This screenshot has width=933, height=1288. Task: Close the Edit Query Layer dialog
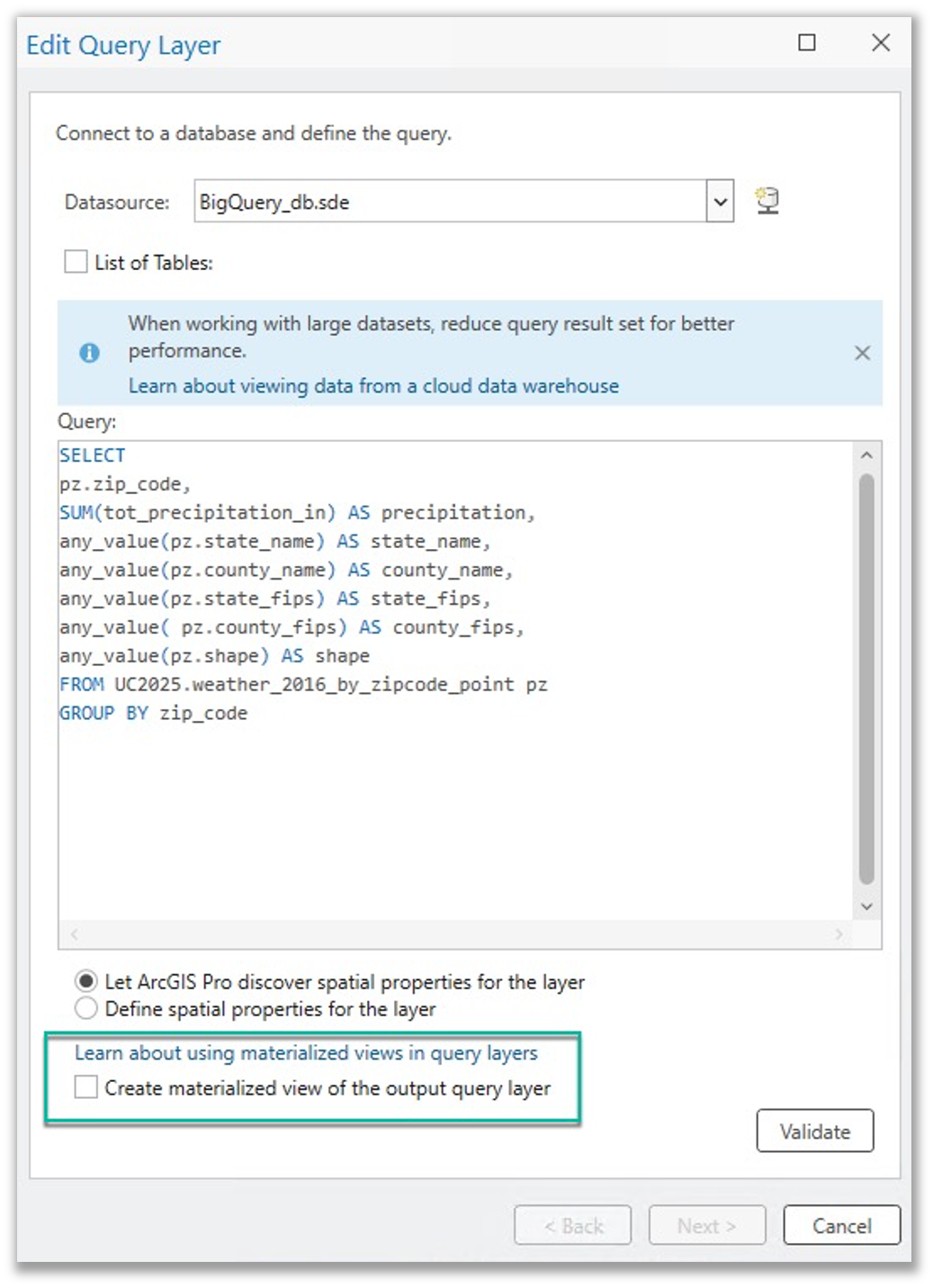881,43
